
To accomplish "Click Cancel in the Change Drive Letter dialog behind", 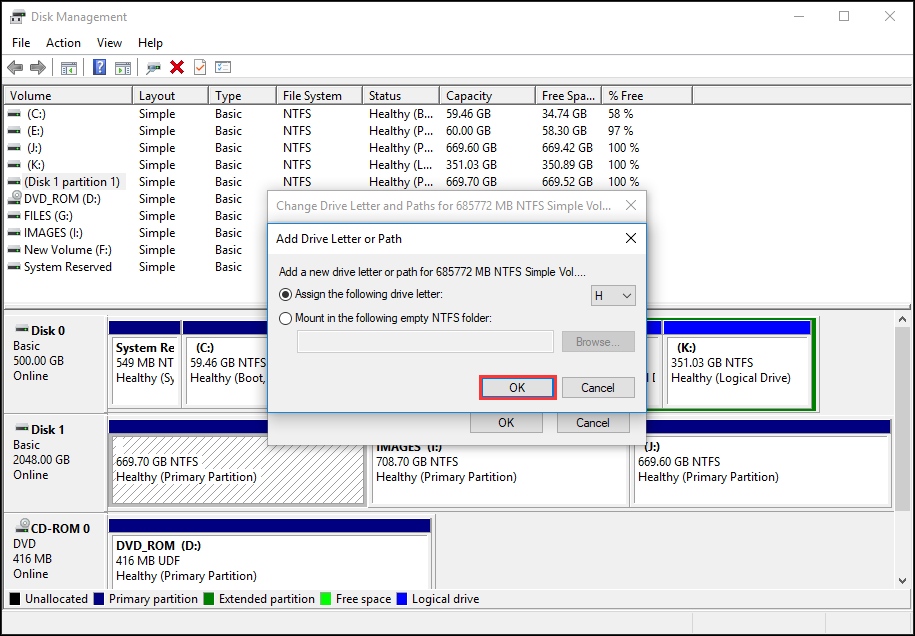I will click(x=593, y=423).
